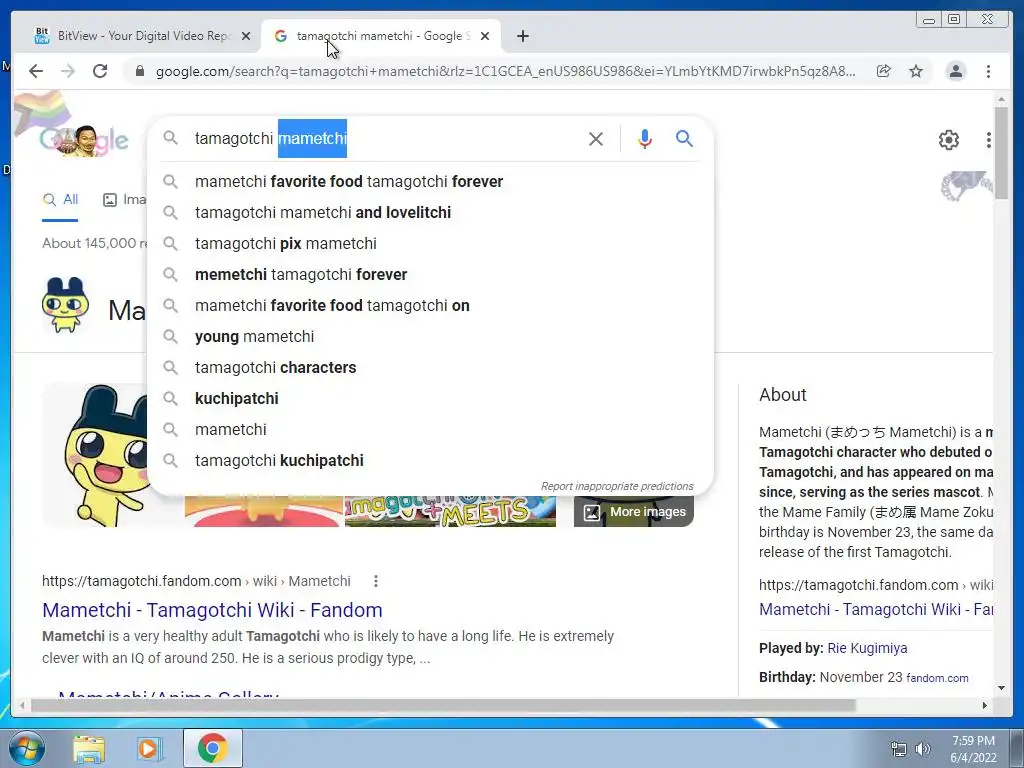This screenshot has height=768, width=1024.
Task: Clear the search box with the X
Action: click(x=596, y=139)
